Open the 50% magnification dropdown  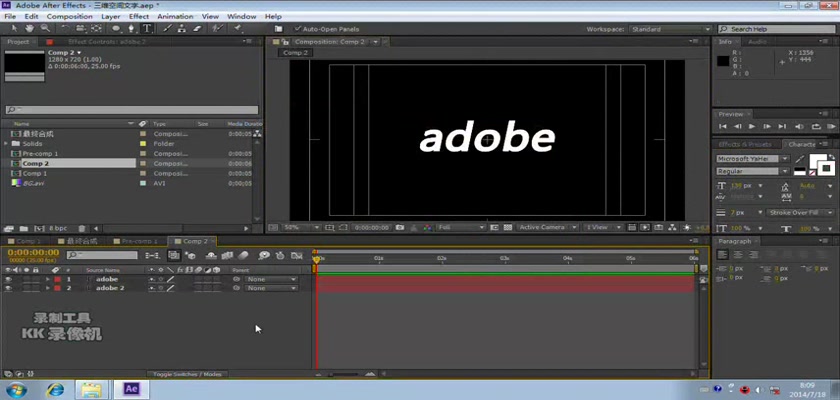pos(302,228)
